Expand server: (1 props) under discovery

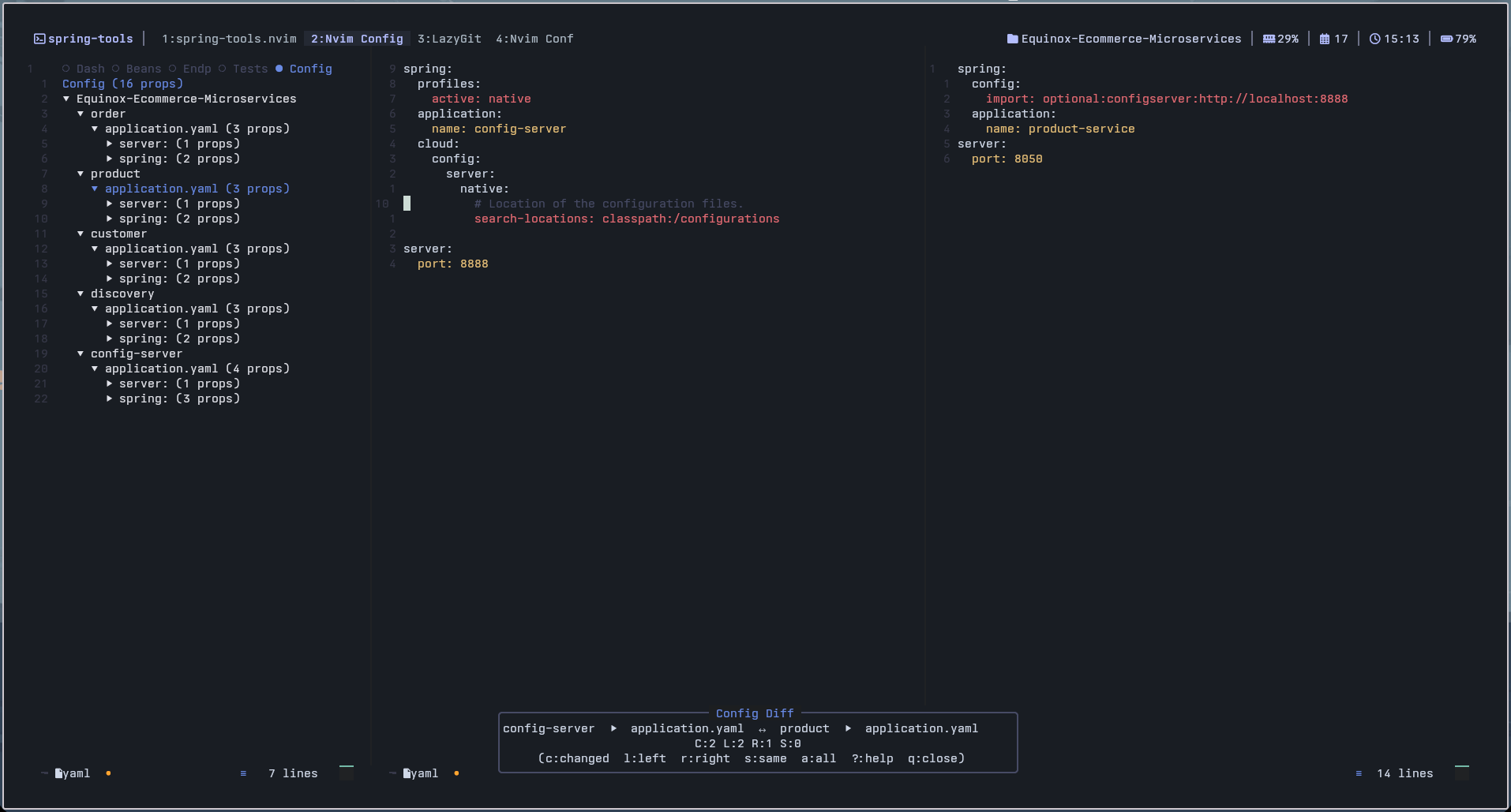tap(109, 324)
